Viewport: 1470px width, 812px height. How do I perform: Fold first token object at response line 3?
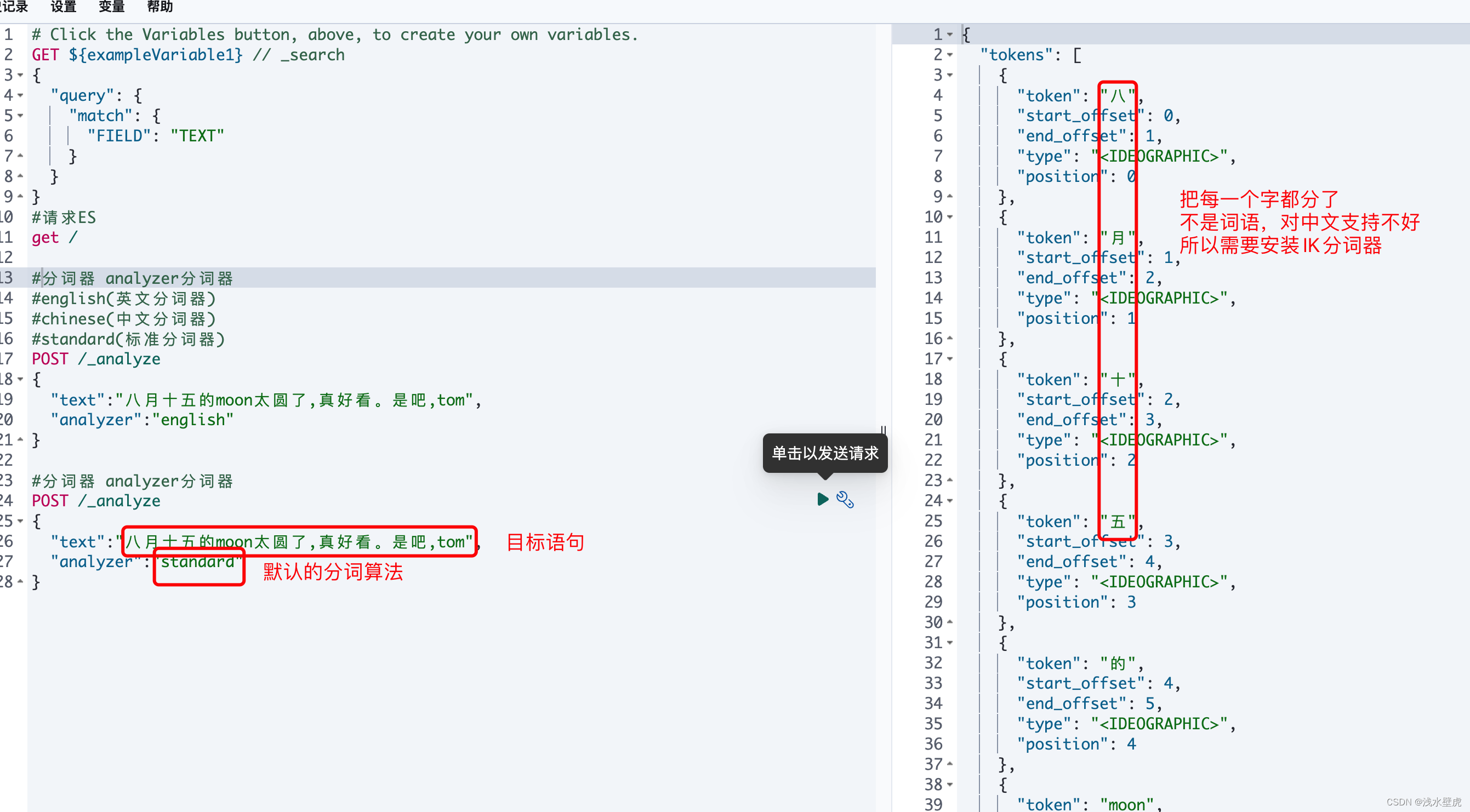point(950,75)
